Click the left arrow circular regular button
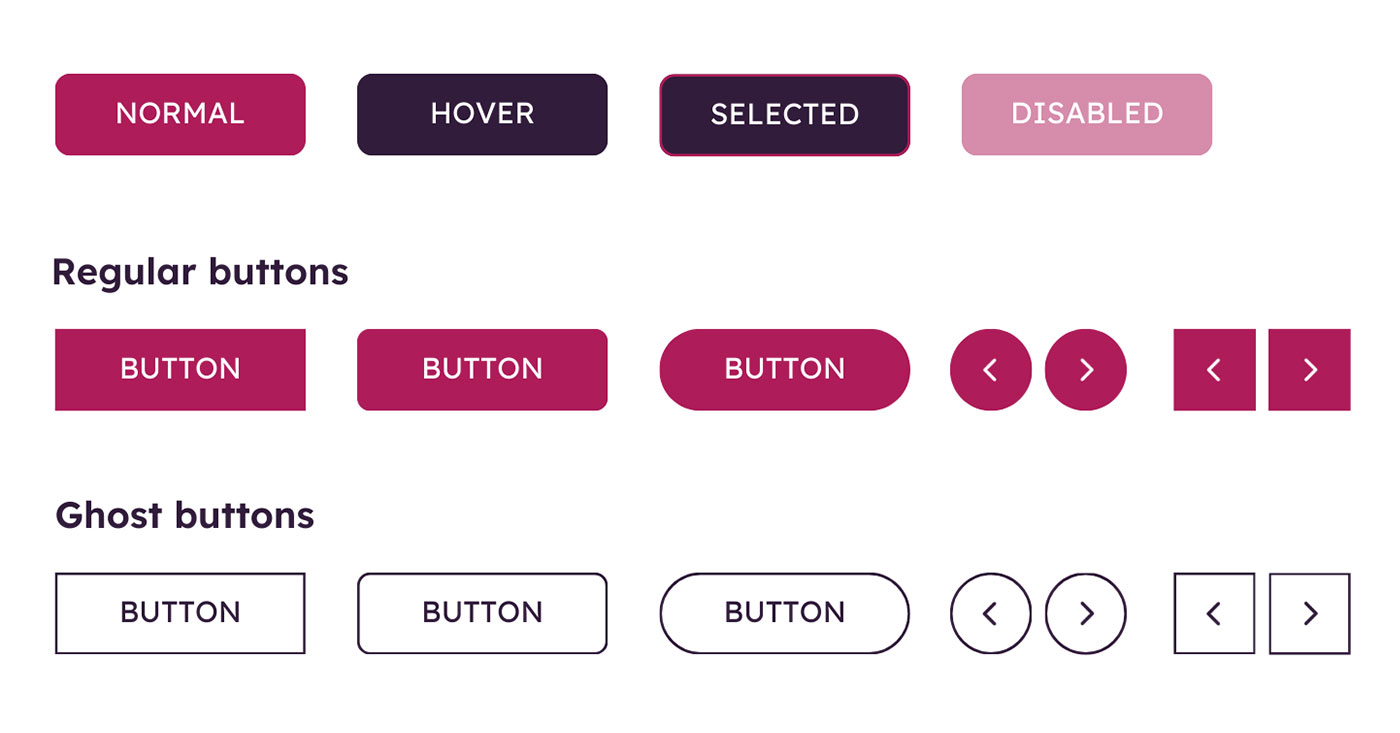 tap(990, 369)
